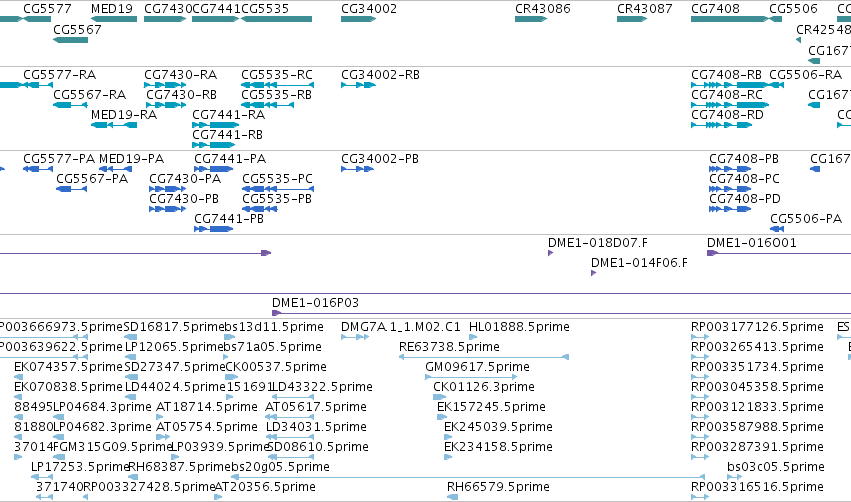851x502 pixels.
Task: Click EST AT20356.5prime
Action: tap(218, 497)
